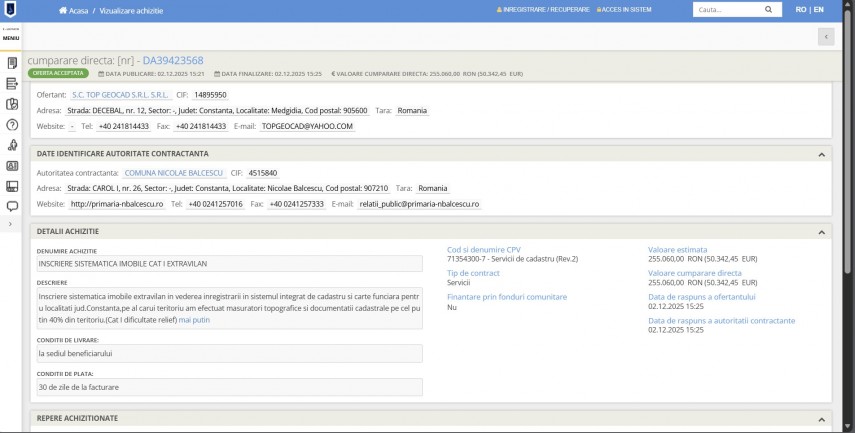Collapse the Detalii Achizitie section
855x433 pixels.
(x=821, y=232)
